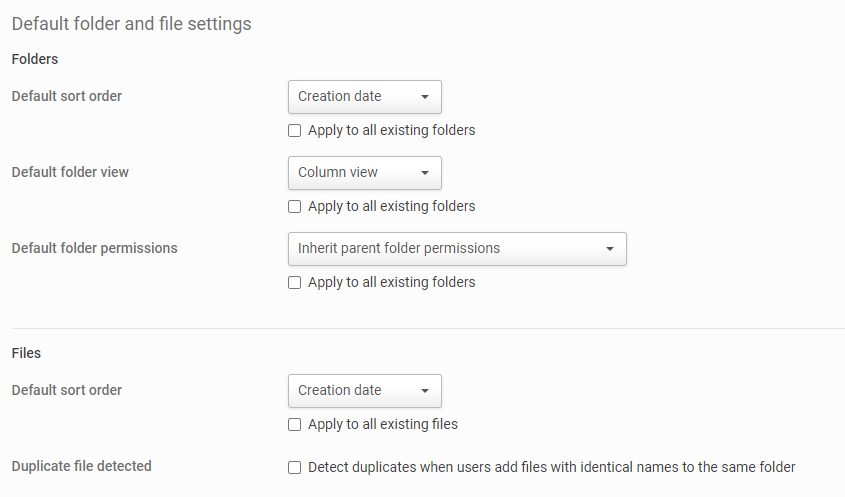Click caret arrow in Folders sort order dropdown
The height and width of the screenshot is (497, 845).
[x=425, y=97]
